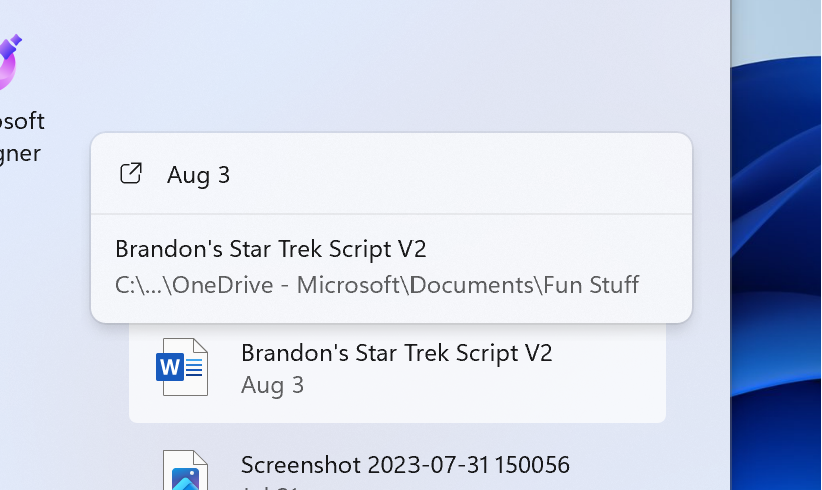Click the OneDrive Fun Stuff file path

pyautogui.click(x=376, y=285)
